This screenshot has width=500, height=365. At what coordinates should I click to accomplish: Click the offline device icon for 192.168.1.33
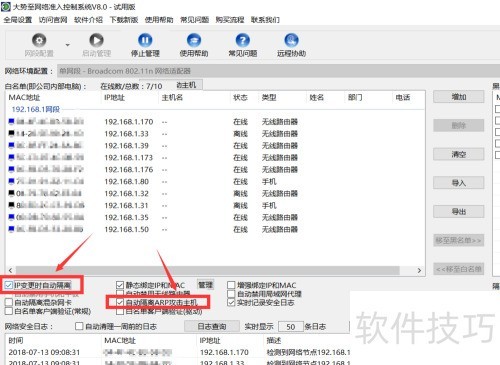(11, 133)
